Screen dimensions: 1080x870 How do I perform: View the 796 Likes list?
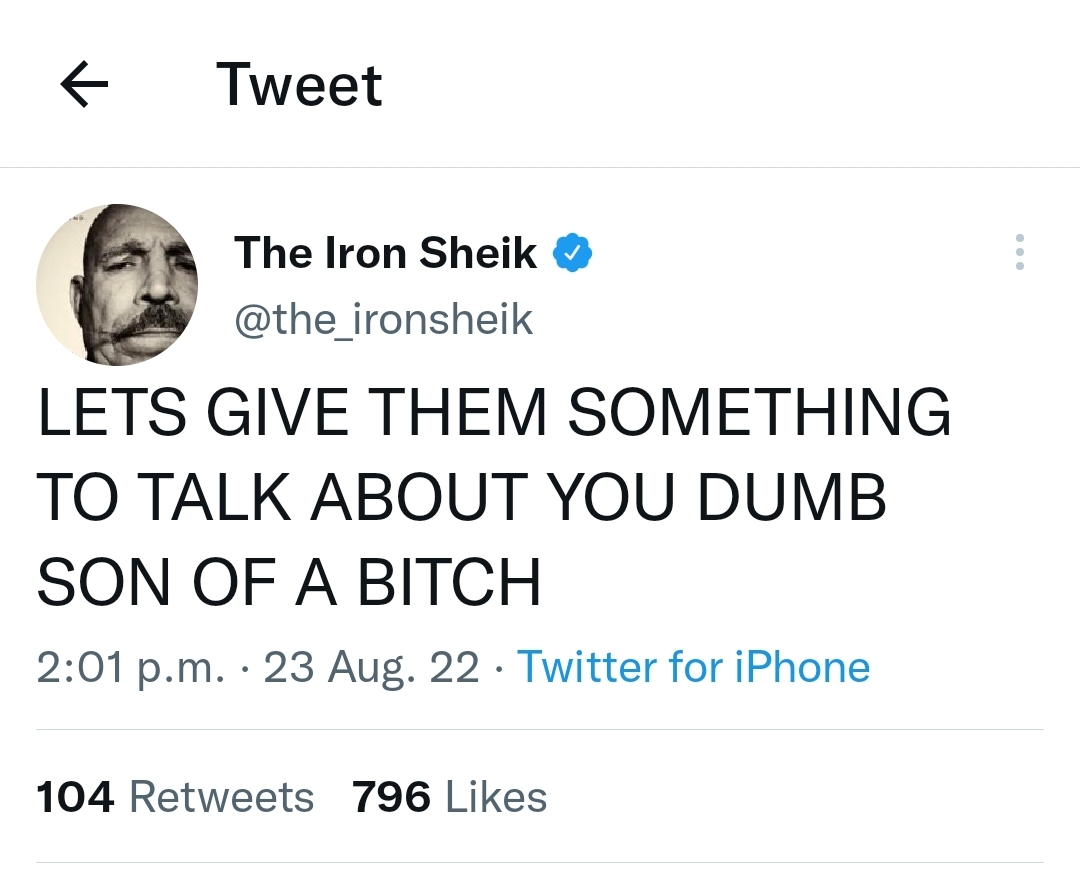click(449, 797)
